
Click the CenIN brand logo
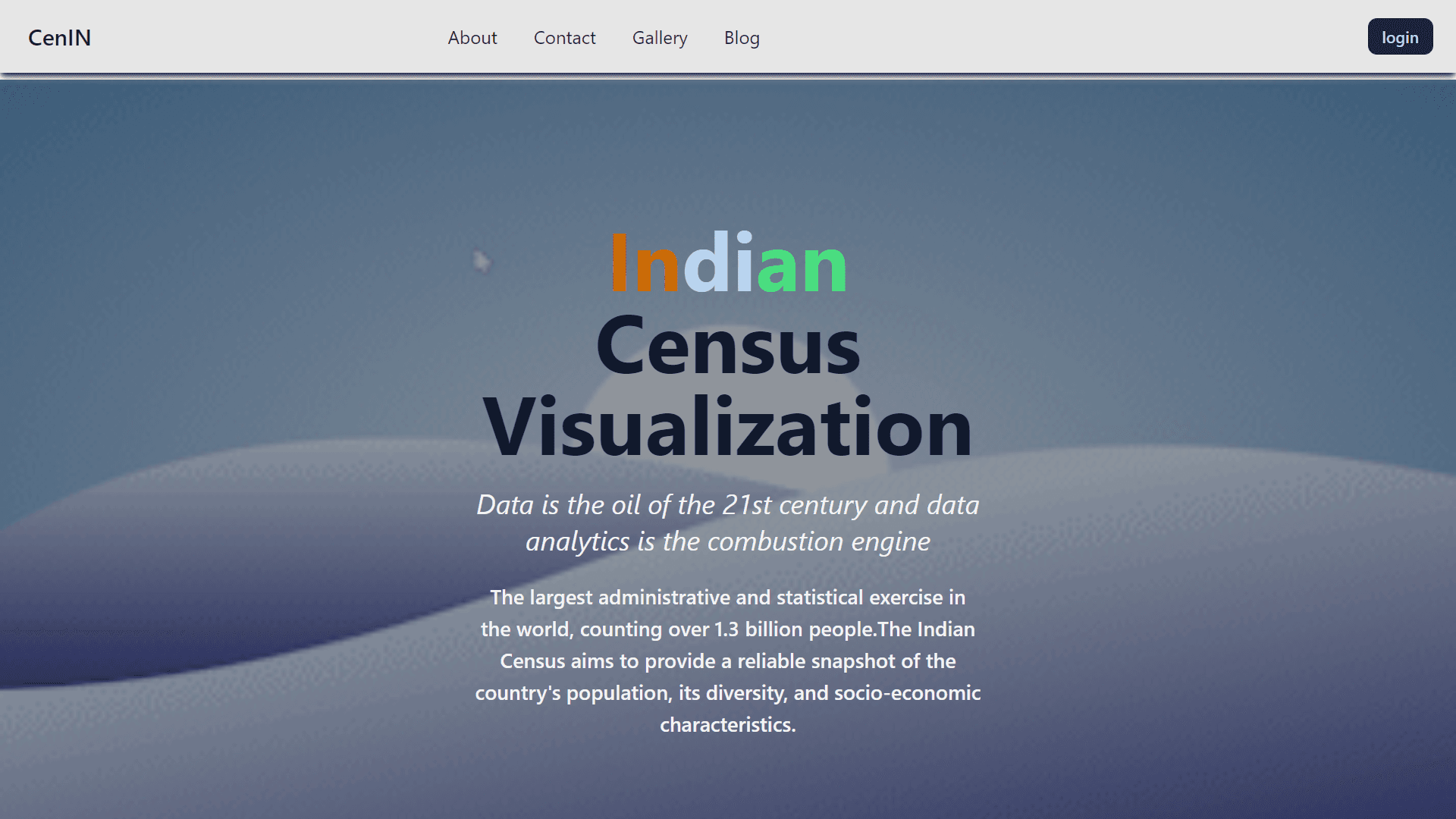click(x=59, y=38)
